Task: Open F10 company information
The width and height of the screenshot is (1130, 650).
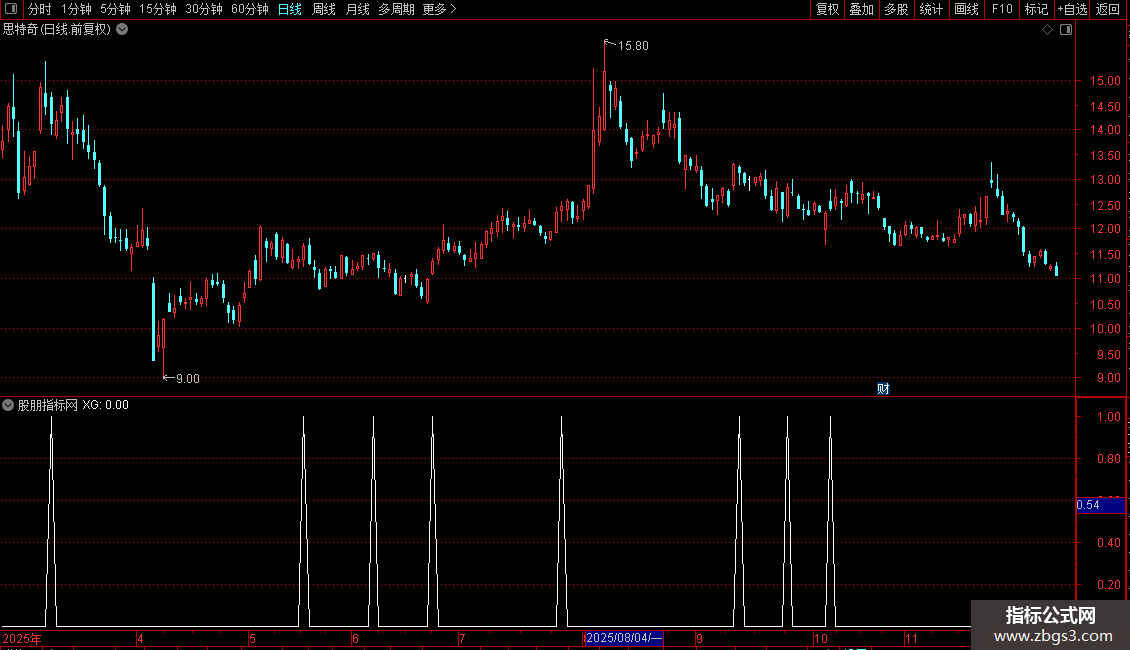Action: tap(1002, 9)
